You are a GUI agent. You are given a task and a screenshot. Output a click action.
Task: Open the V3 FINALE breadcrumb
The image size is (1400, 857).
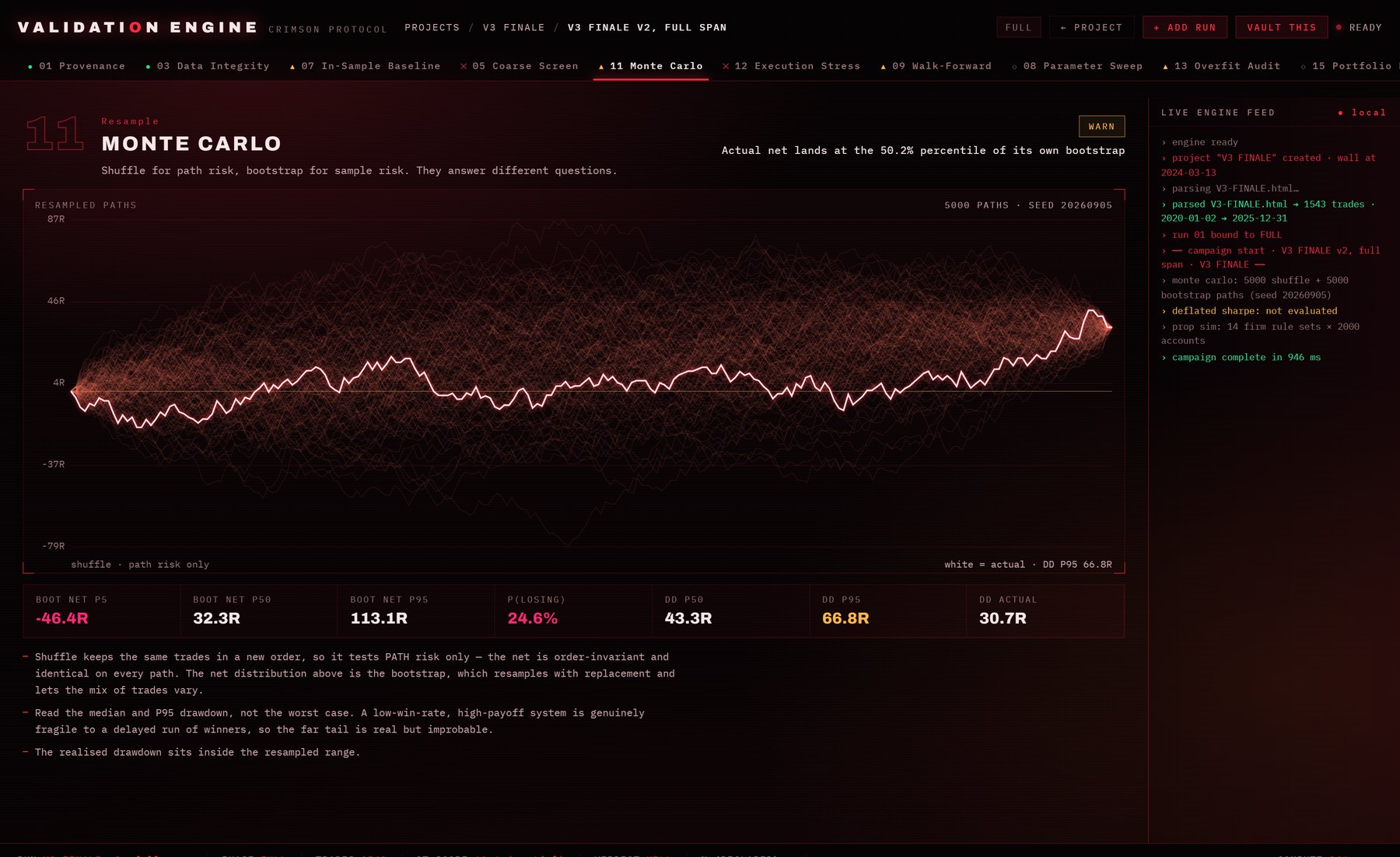(513, 27)
